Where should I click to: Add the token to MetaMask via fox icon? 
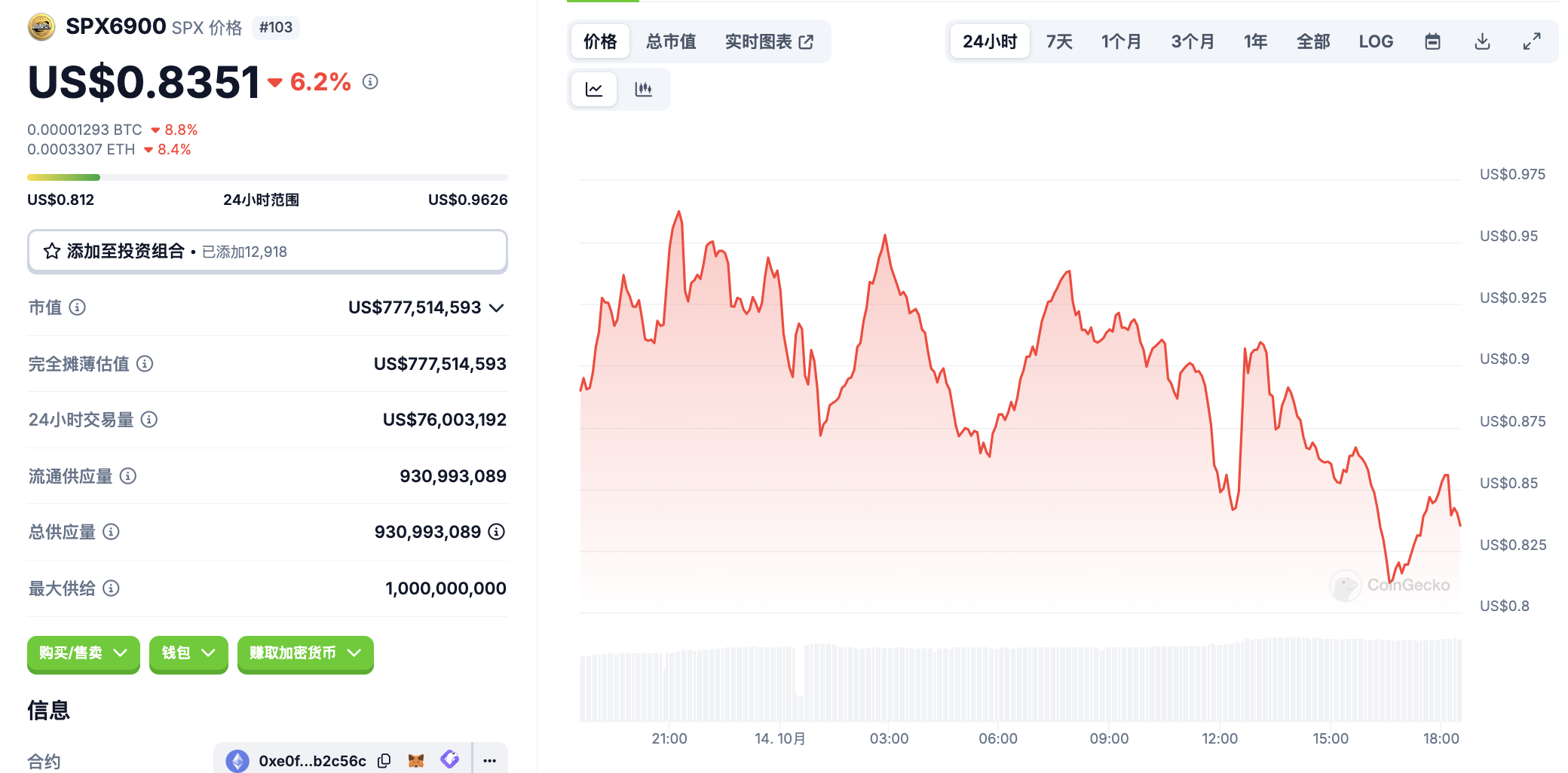tap(416, 761)
